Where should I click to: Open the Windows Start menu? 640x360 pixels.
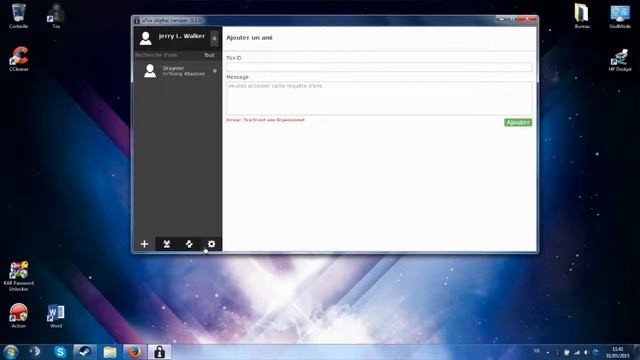coord(11,352)
